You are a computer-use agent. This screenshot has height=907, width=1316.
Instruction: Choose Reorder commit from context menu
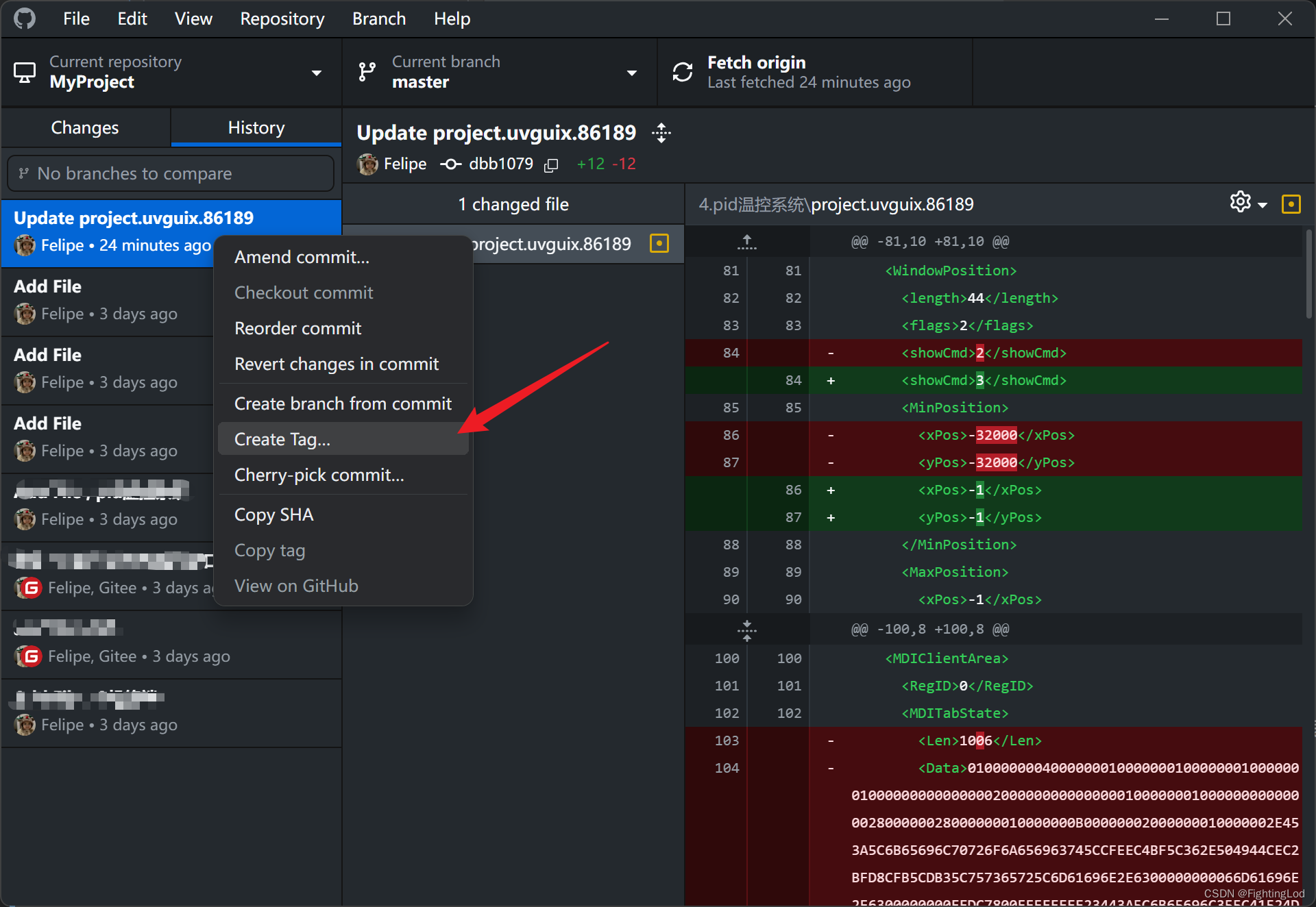pyautogui.click(x=343, y=328)
